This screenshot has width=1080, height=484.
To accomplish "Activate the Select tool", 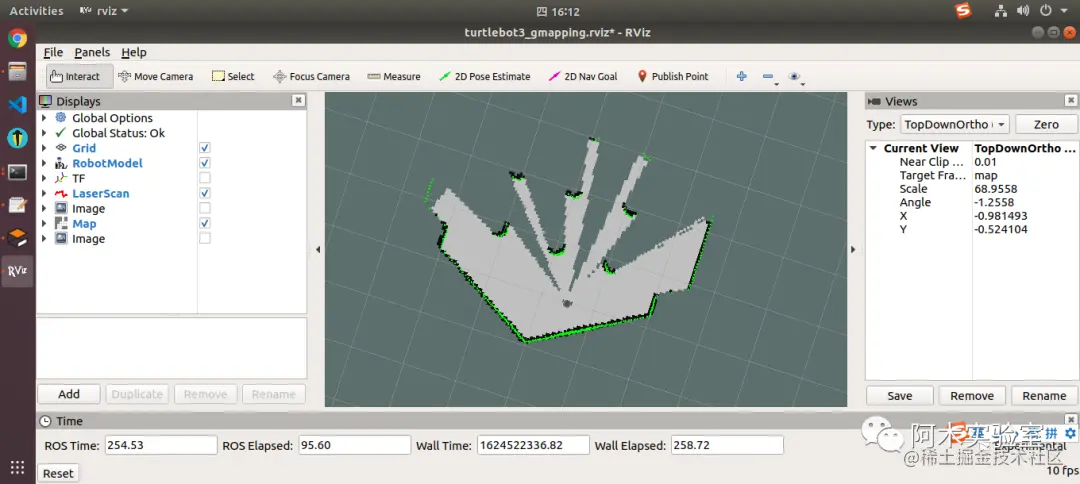I will [x=233, y=76].
